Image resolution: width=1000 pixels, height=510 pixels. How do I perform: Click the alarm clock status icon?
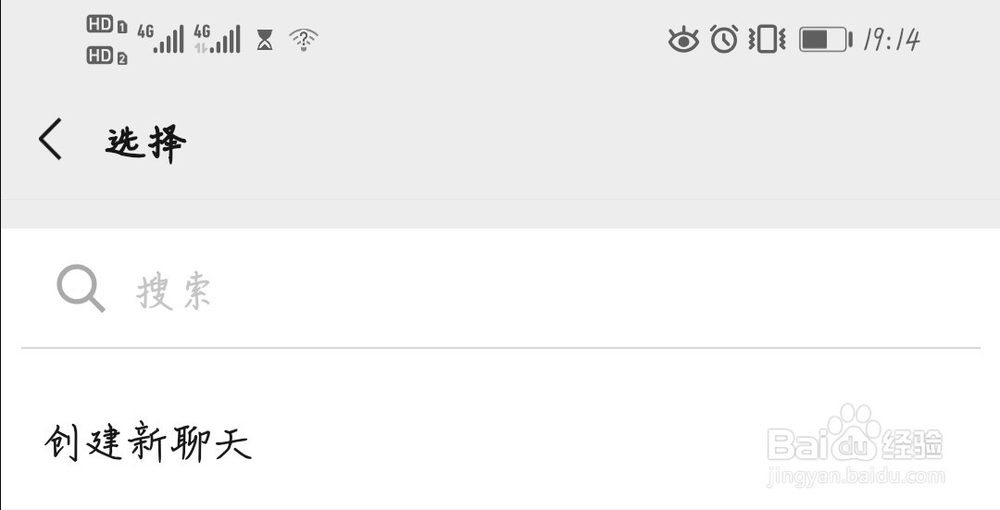click(724, 40)
